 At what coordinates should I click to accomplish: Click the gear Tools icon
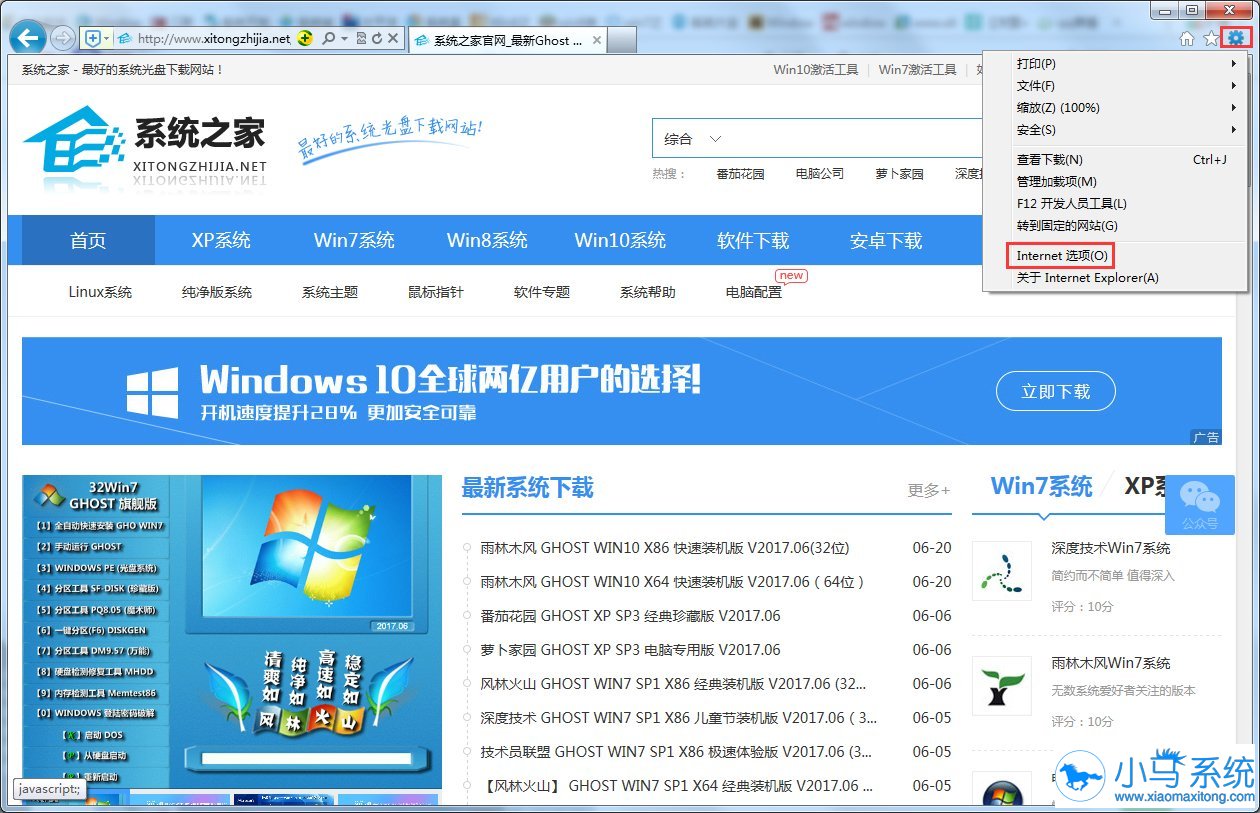click(1237, 38)
